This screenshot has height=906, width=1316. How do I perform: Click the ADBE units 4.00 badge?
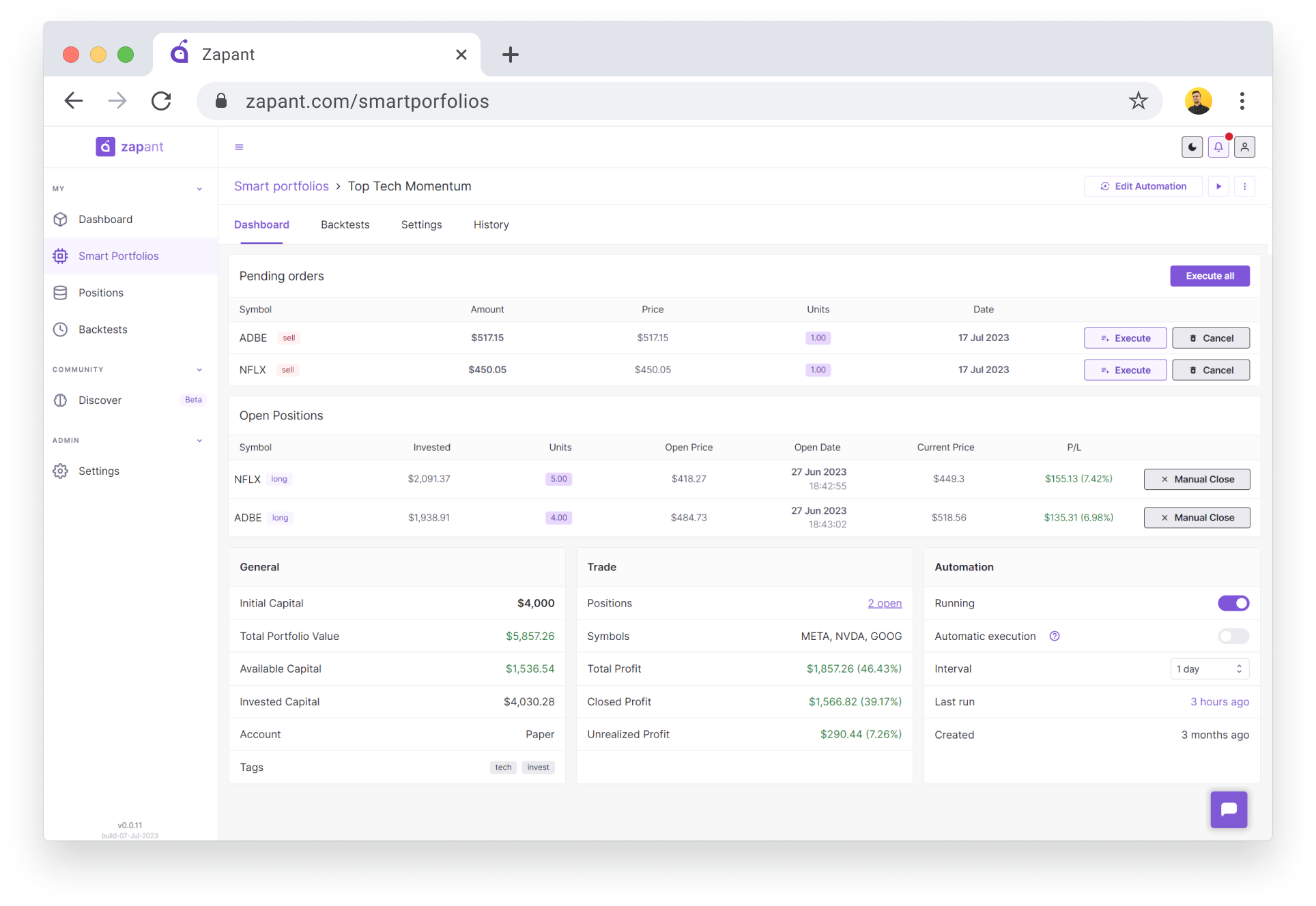558,518
